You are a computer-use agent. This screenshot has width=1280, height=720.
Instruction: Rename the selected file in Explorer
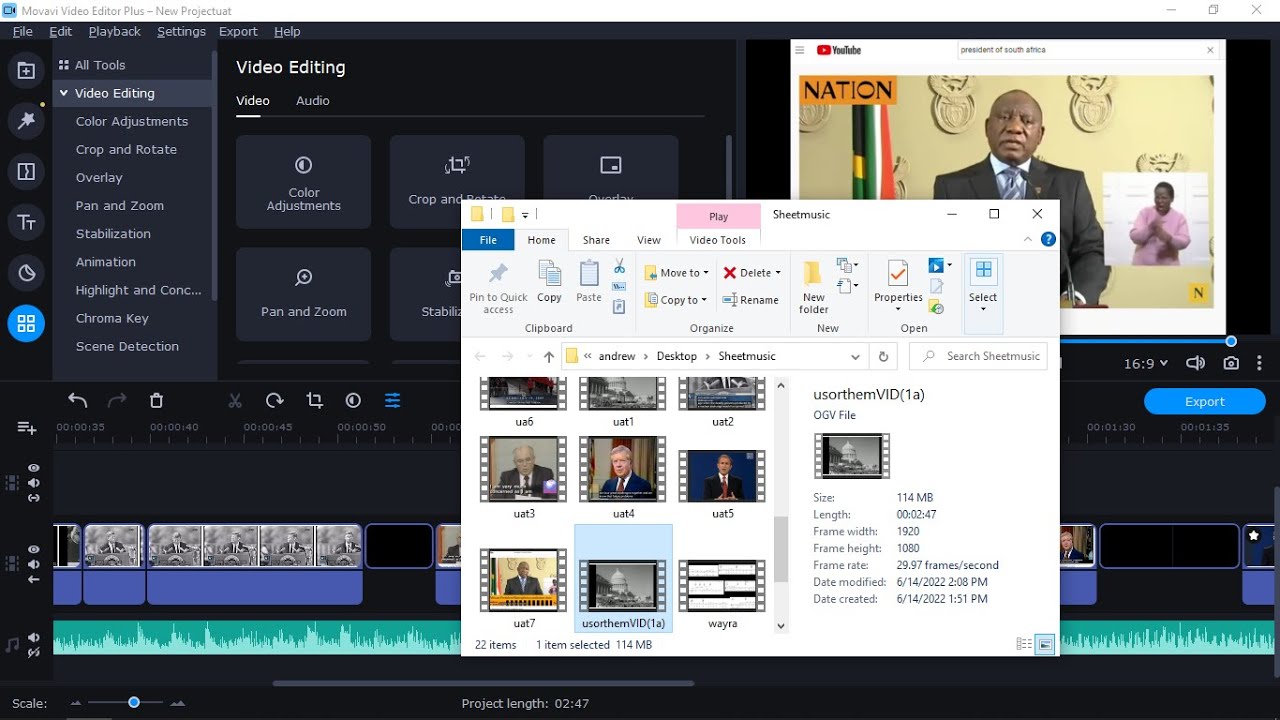pyautogui.click(x=750, y=300)
